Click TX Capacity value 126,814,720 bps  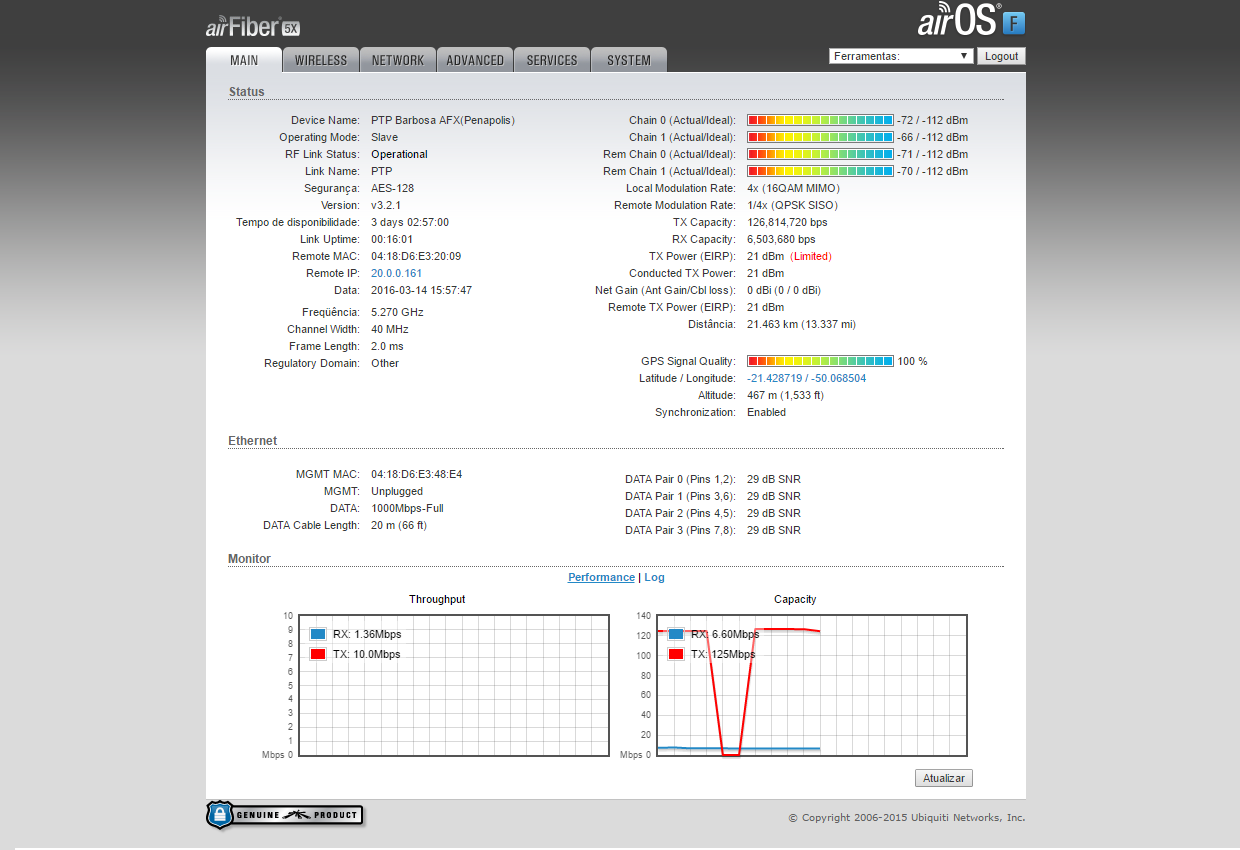point(787,222)
